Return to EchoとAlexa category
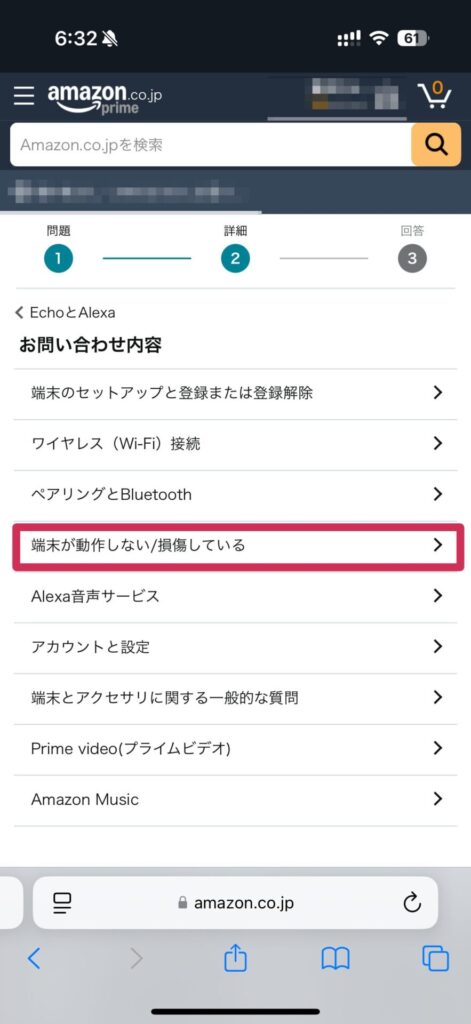Screen dimensions: 471x1024 pyautogui.click(x=65, y=313)
